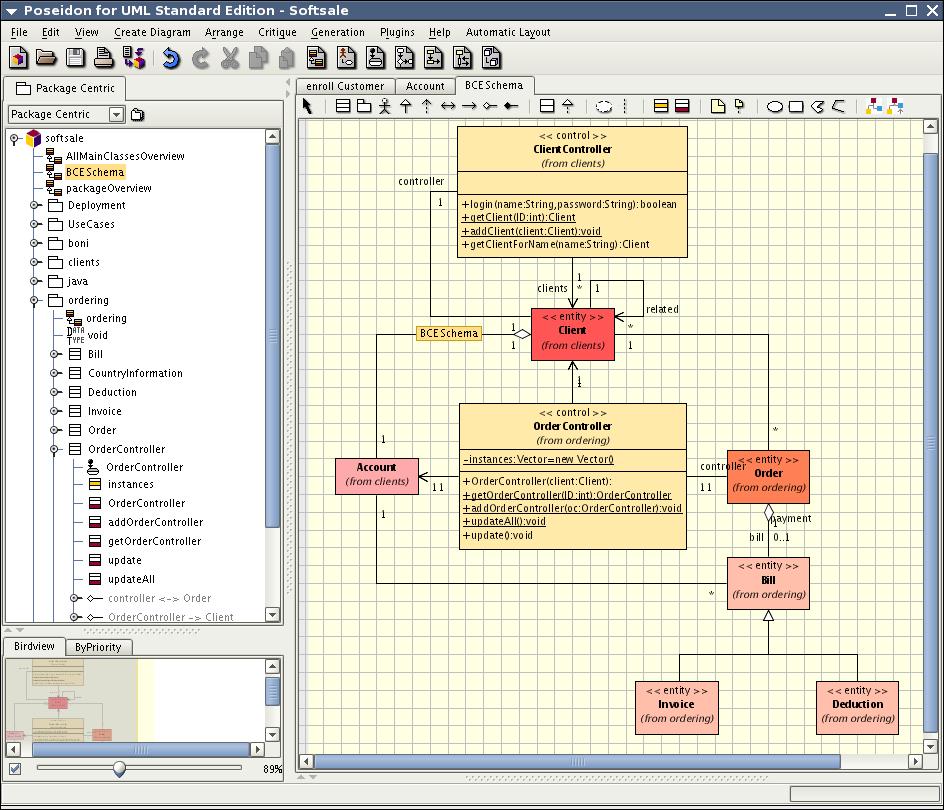Switch to the ByPriority tab
Screen dimensions: 944x810
(x=98, y=647)
